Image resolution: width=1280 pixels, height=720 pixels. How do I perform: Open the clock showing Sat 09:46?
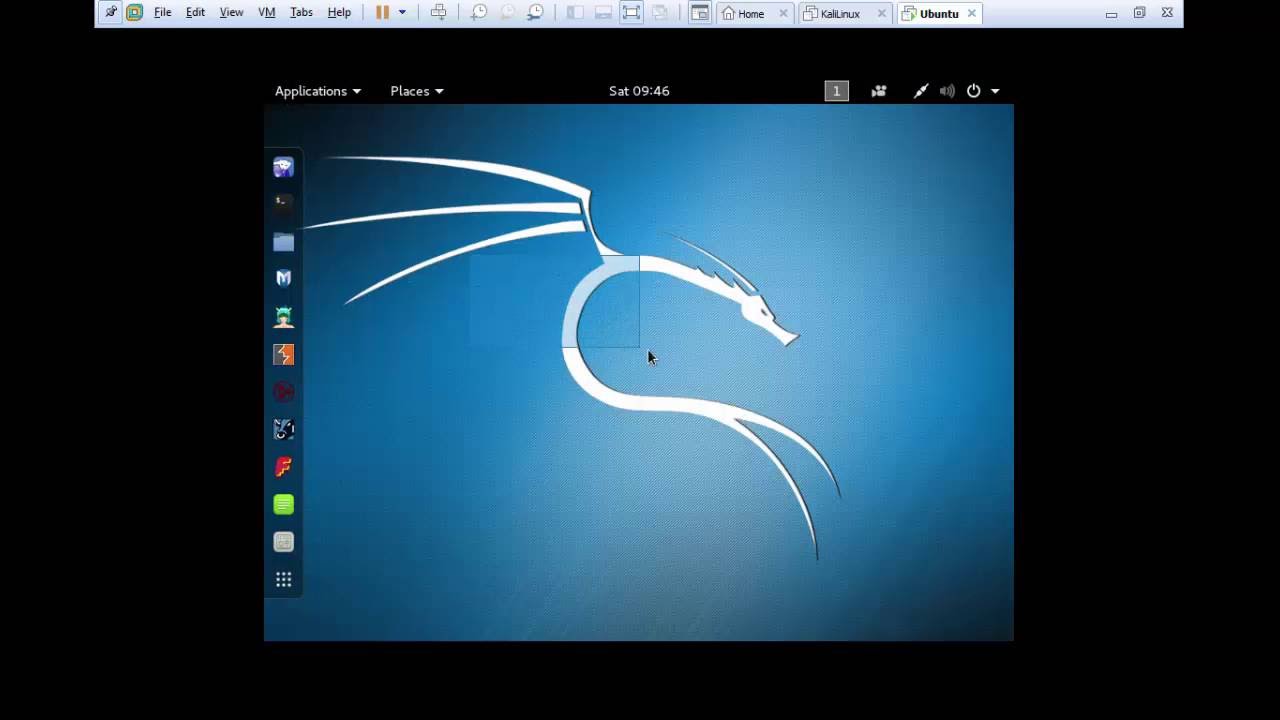tap(639, 91)
